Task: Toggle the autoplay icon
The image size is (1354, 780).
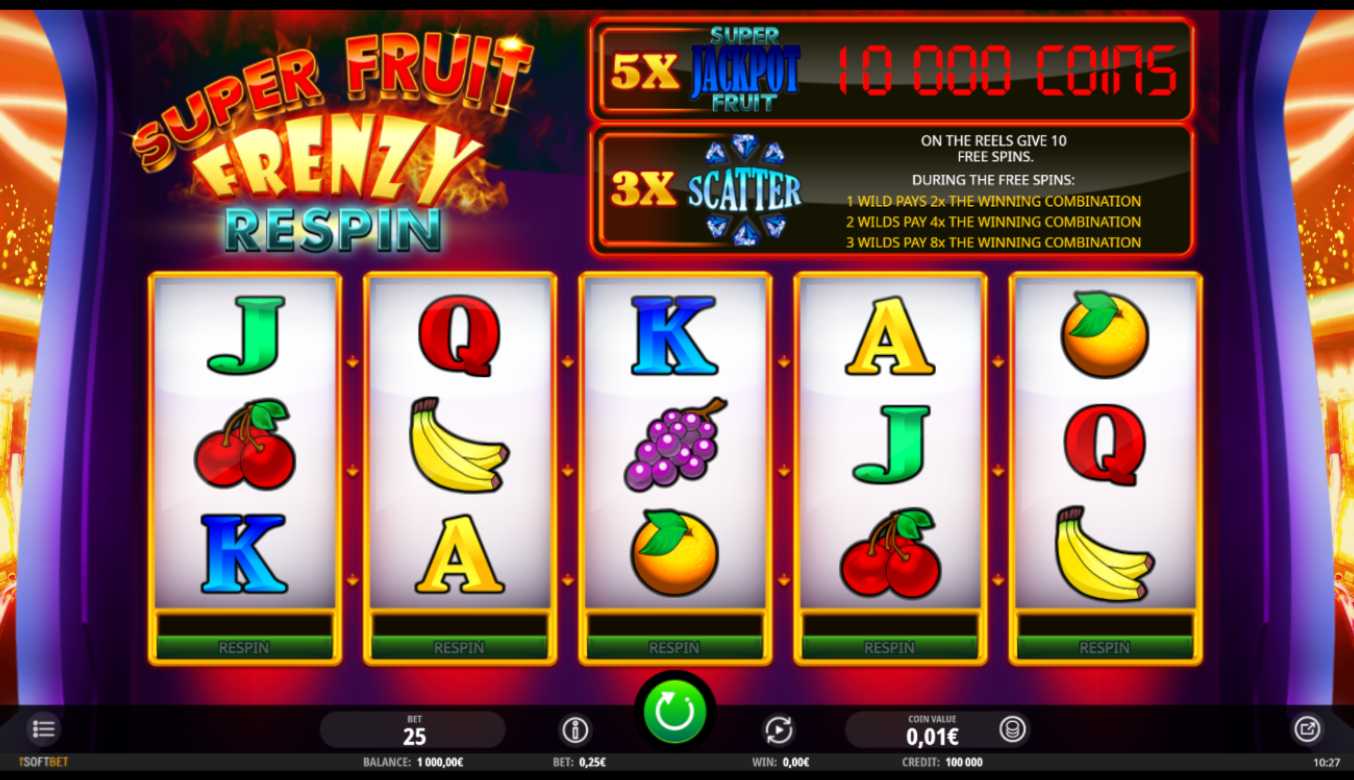Action: (778, 730)
